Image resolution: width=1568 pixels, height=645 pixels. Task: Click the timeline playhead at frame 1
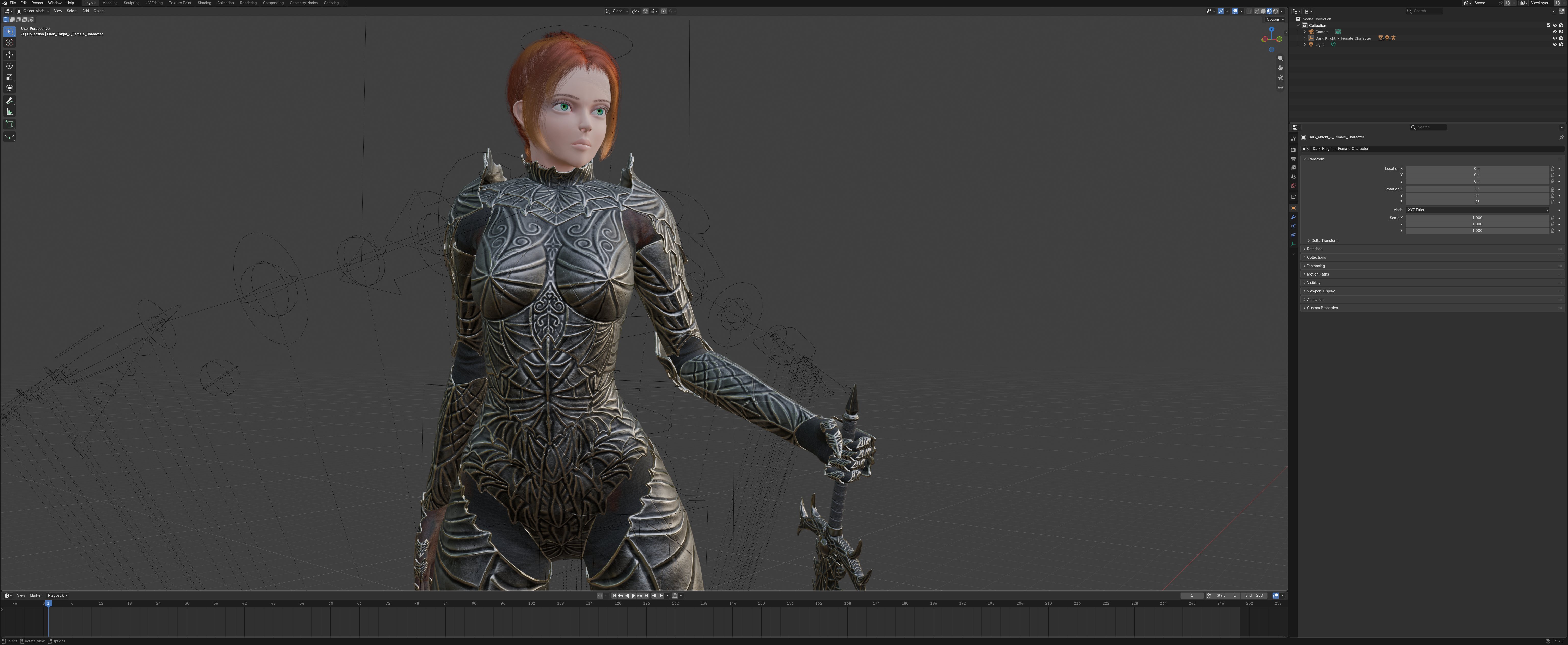(x=48, y=604)
